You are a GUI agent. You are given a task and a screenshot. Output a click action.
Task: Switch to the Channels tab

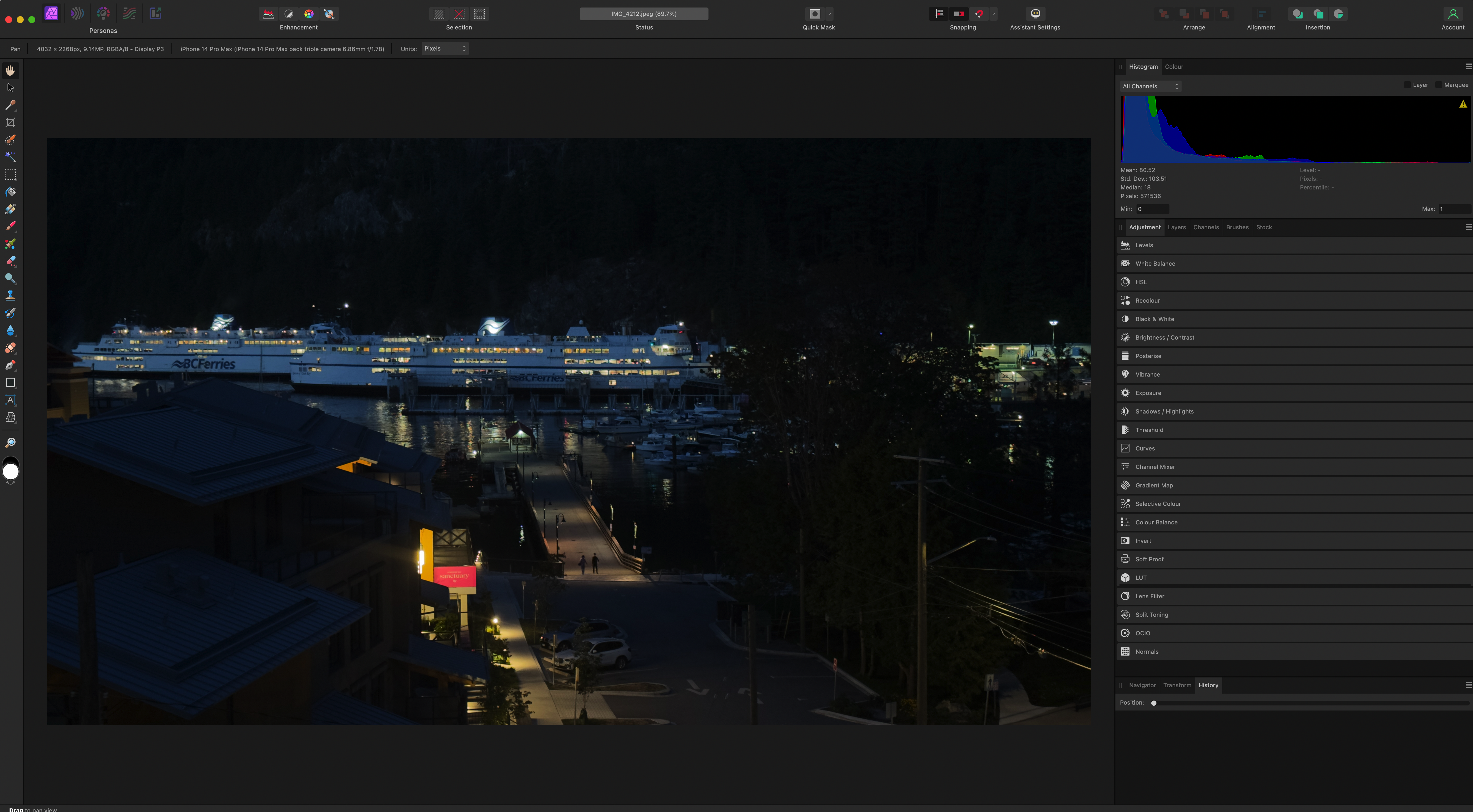click(x=1206, y=227)
